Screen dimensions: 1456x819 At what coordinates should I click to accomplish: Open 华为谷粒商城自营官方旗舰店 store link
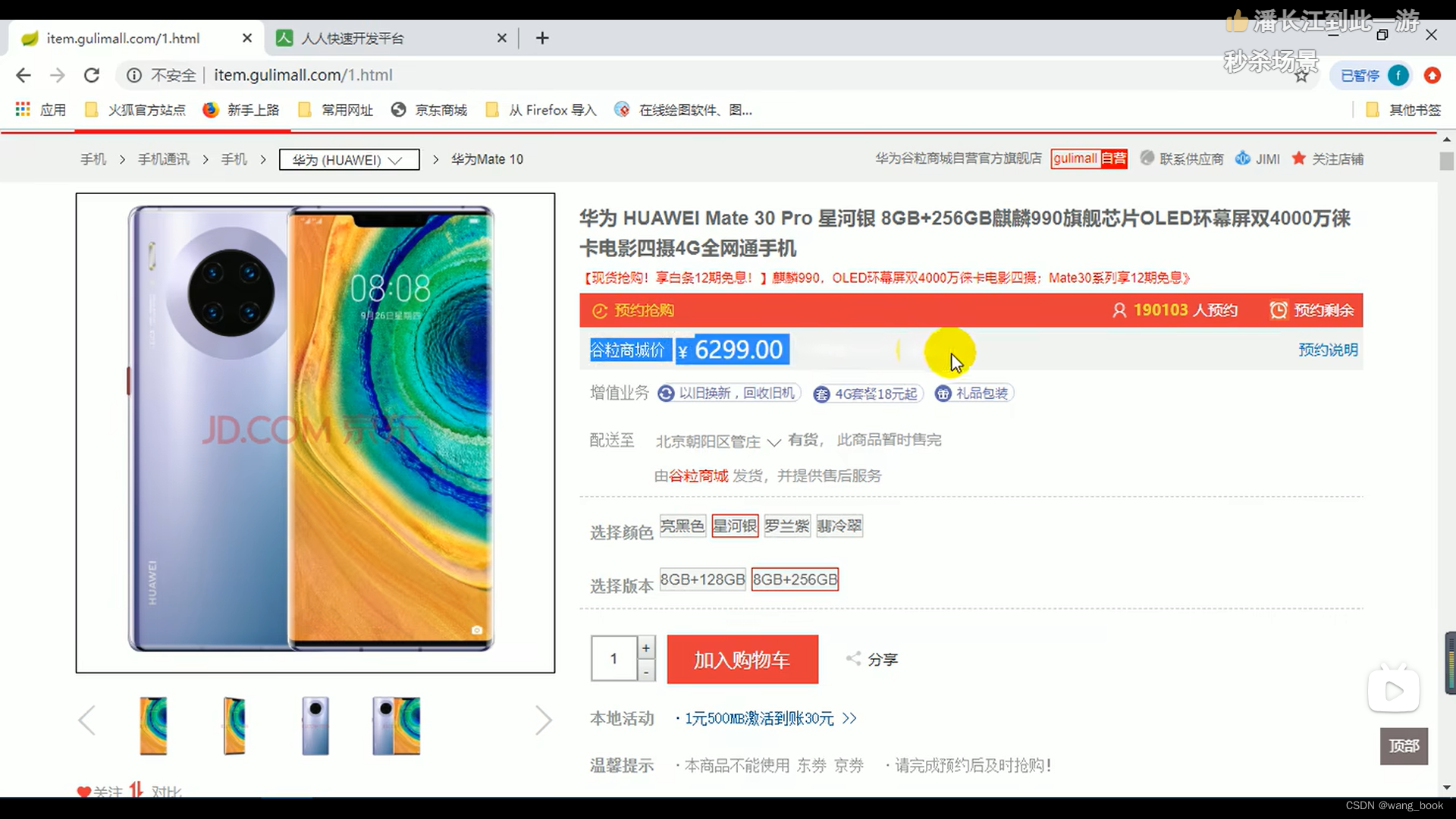tap(959, 158)
